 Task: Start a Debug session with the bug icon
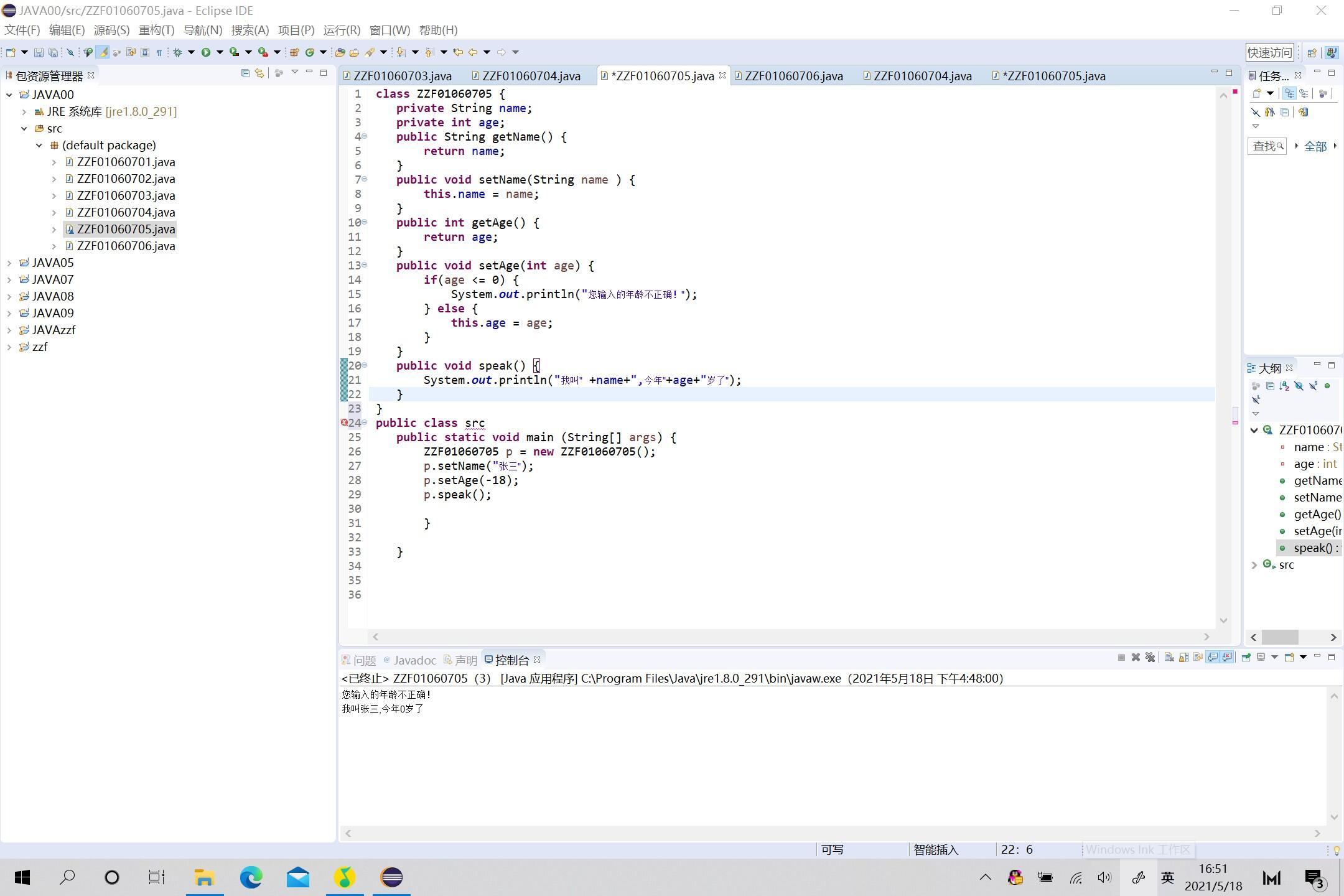177,52
